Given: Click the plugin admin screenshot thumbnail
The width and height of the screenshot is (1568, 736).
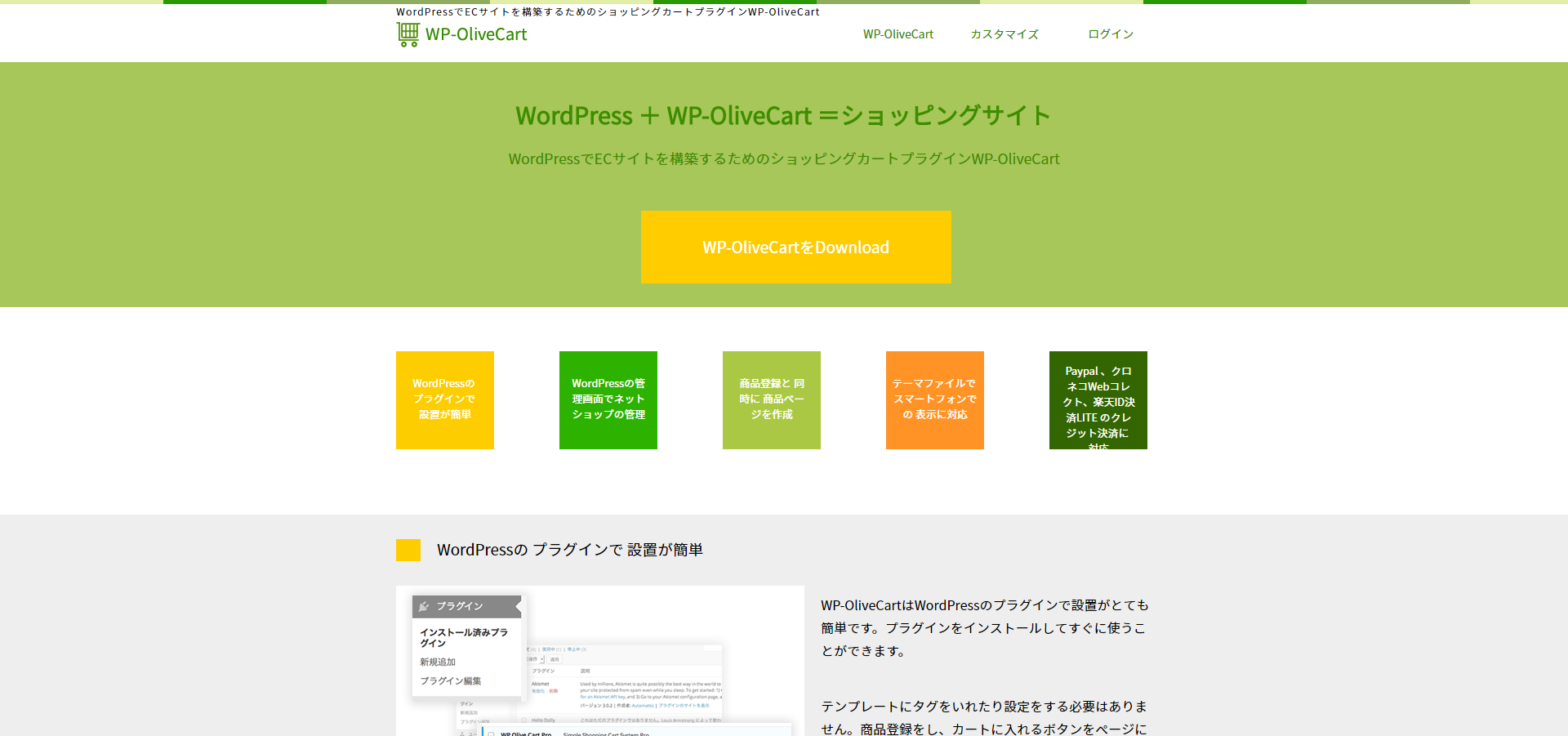Looking at the screenshot, I should [600, 661].
